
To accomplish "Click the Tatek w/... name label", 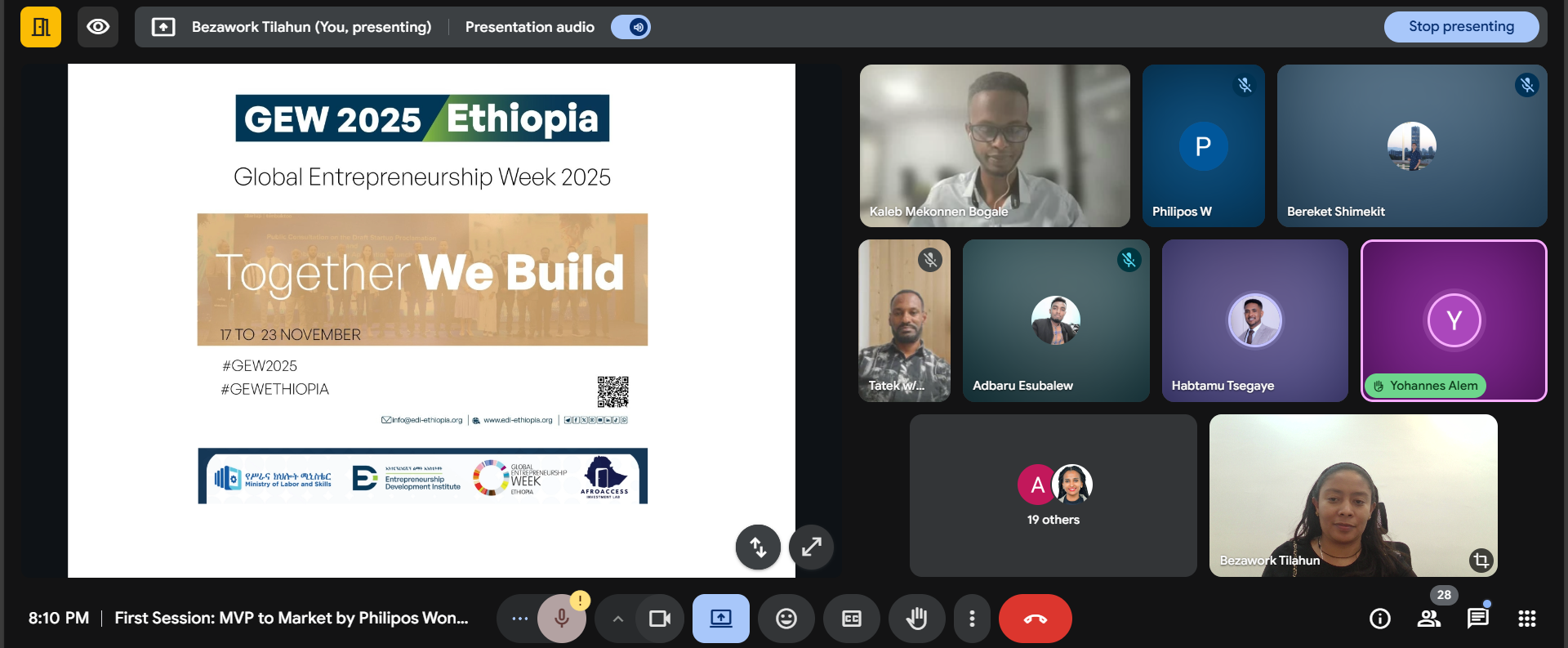I will click(897, 386).
